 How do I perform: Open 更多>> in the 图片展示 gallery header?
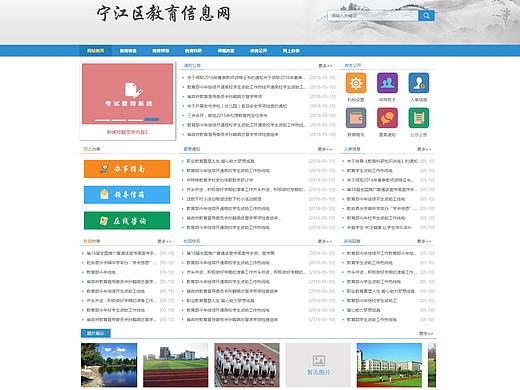pos(426,333)
